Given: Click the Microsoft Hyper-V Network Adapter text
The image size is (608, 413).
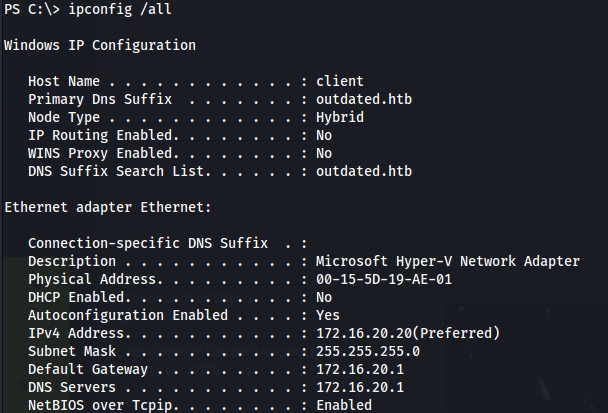Looking at the screenshot, I should pyautogui.click(x=447, y=261).
